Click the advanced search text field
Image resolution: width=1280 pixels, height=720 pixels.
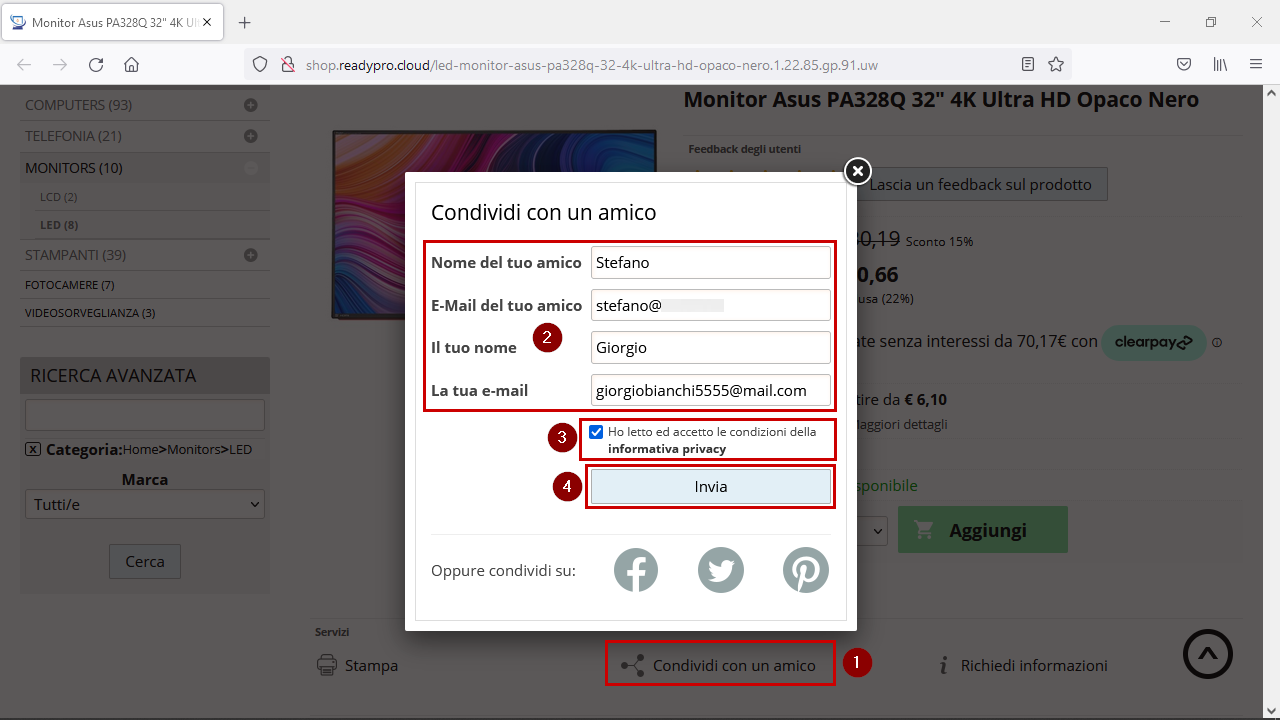(145, 415)
